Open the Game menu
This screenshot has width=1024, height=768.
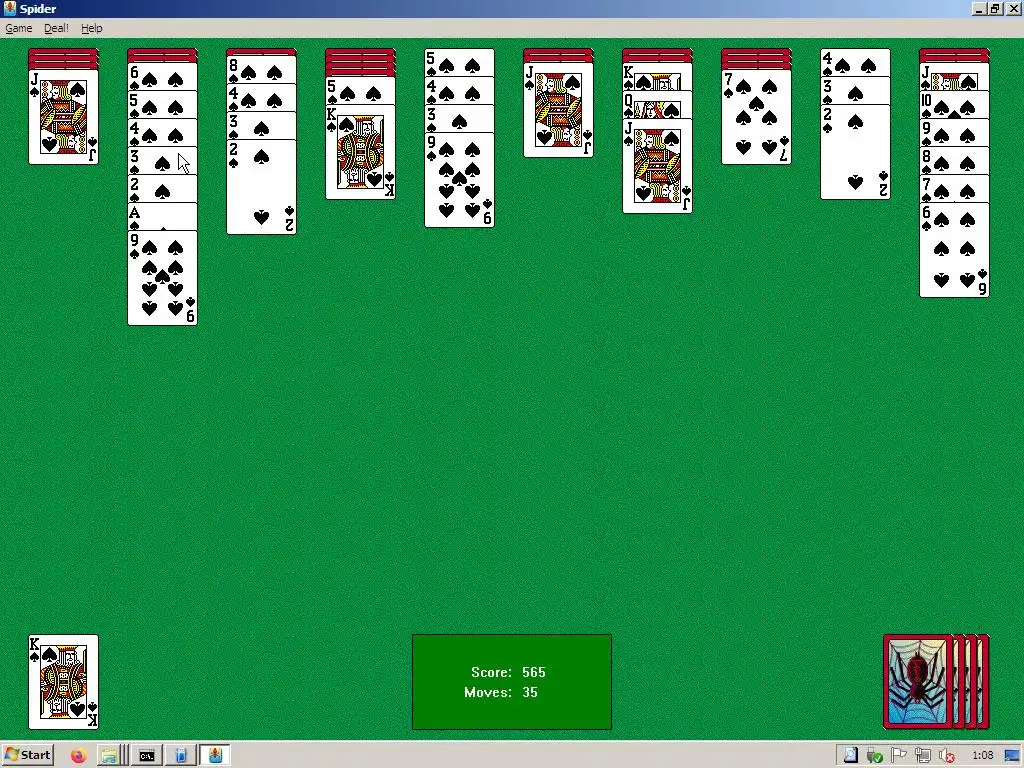coord(18,28)
